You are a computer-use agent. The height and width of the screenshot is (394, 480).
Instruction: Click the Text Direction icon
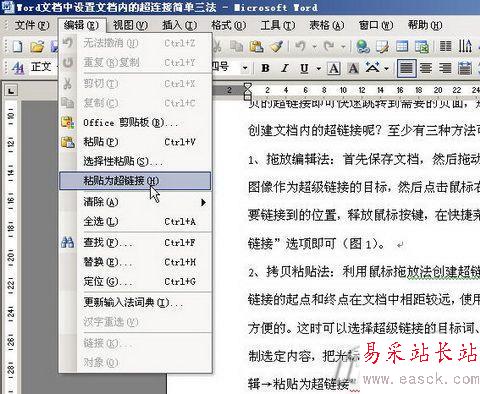pos(465,47)
